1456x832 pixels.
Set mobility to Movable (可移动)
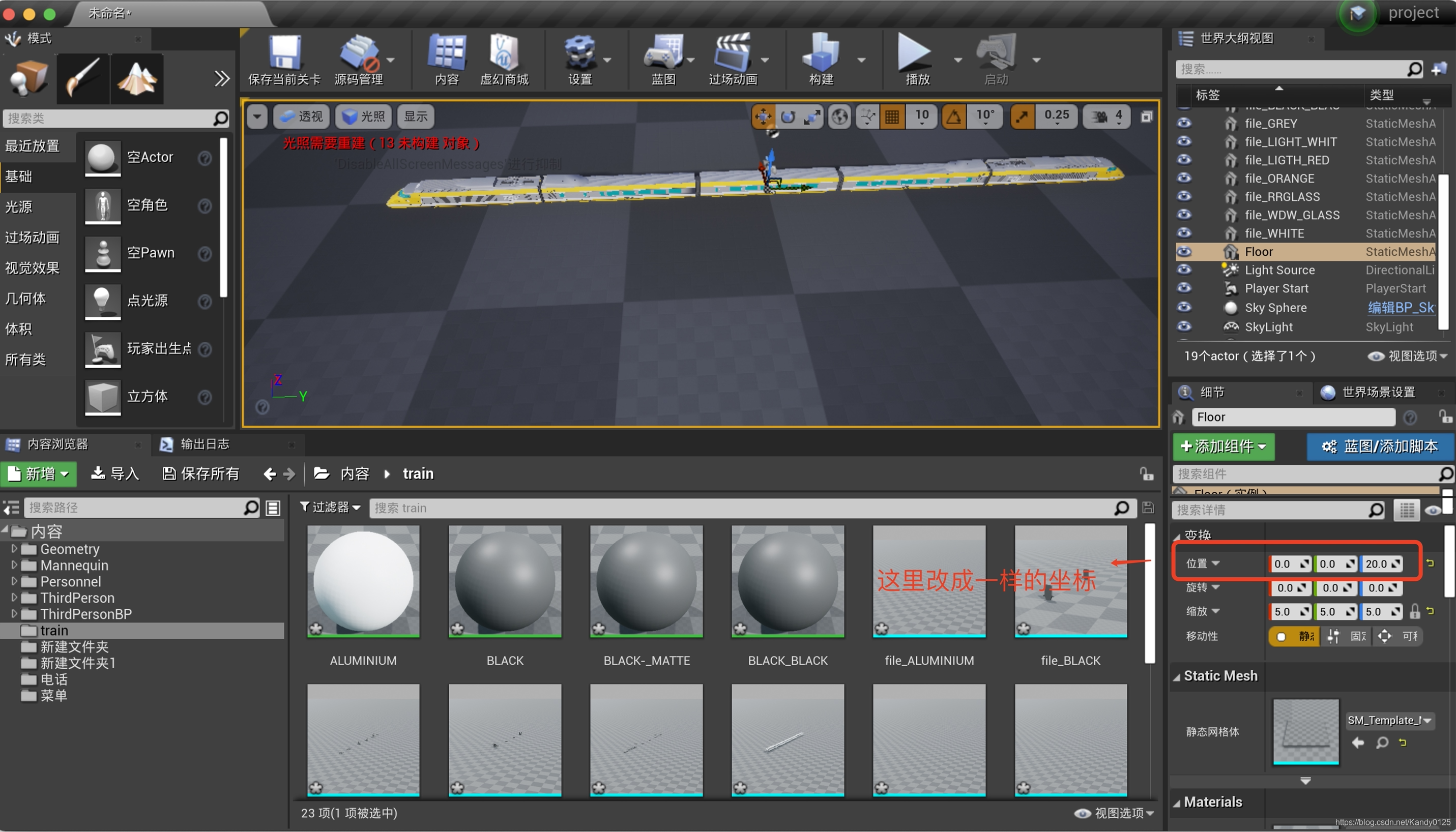click(x=1397, y=636)
